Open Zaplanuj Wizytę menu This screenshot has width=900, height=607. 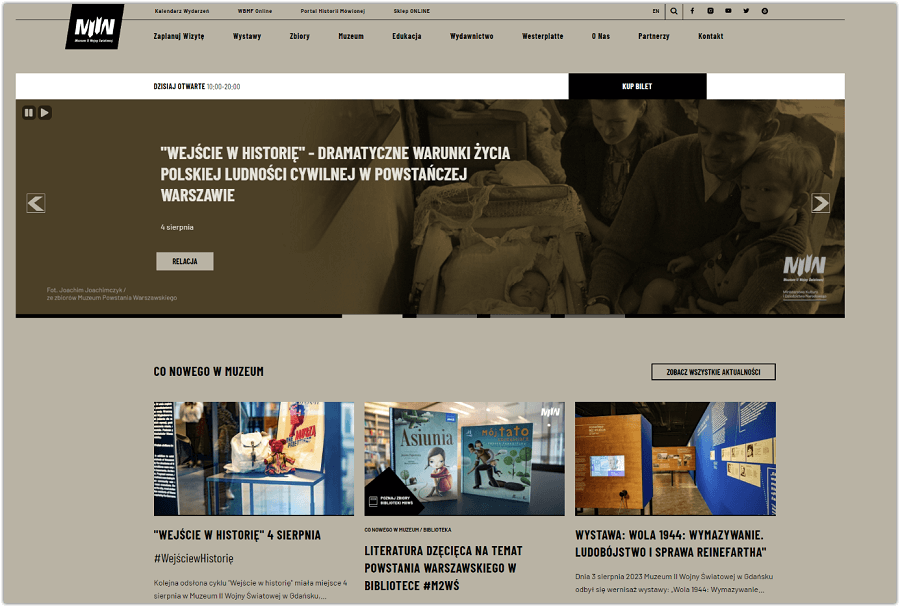pyautogui.click(x=179, y=36)
